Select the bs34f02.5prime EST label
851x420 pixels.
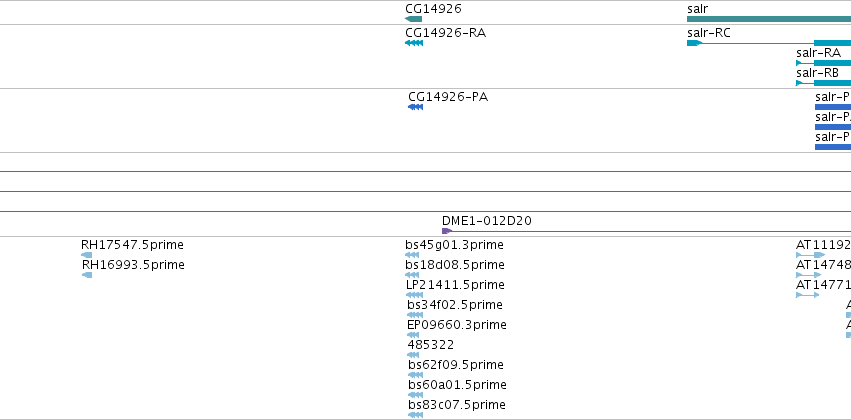pyautogui.click(x=455, y=305)
